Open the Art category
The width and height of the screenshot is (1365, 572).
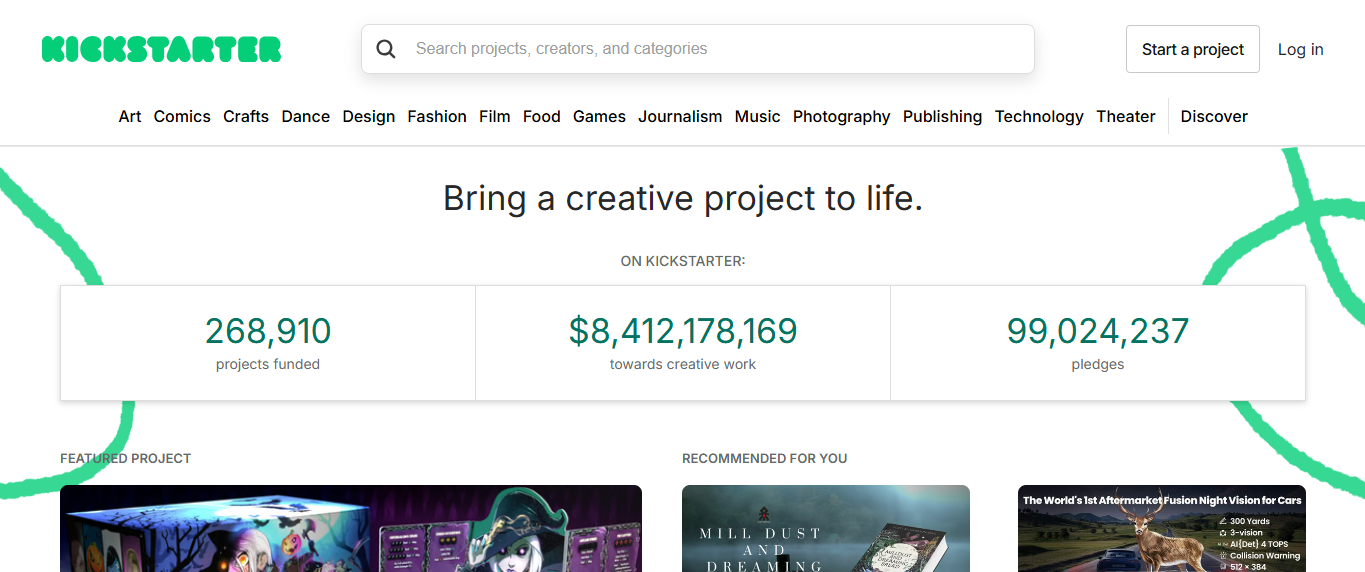[x=130, y=116]
